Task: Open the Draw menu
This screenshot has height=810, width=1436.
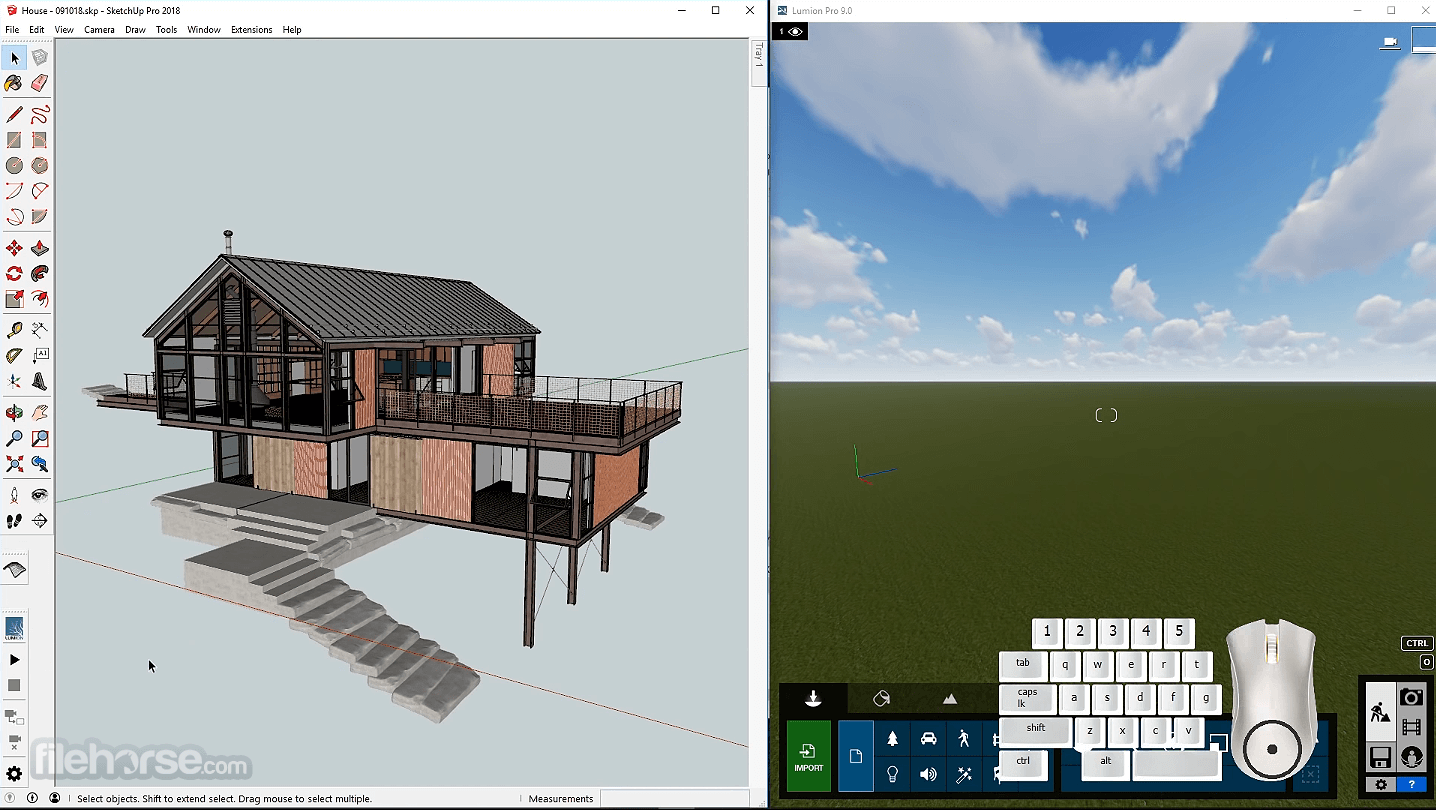Action: click(135, 30)
